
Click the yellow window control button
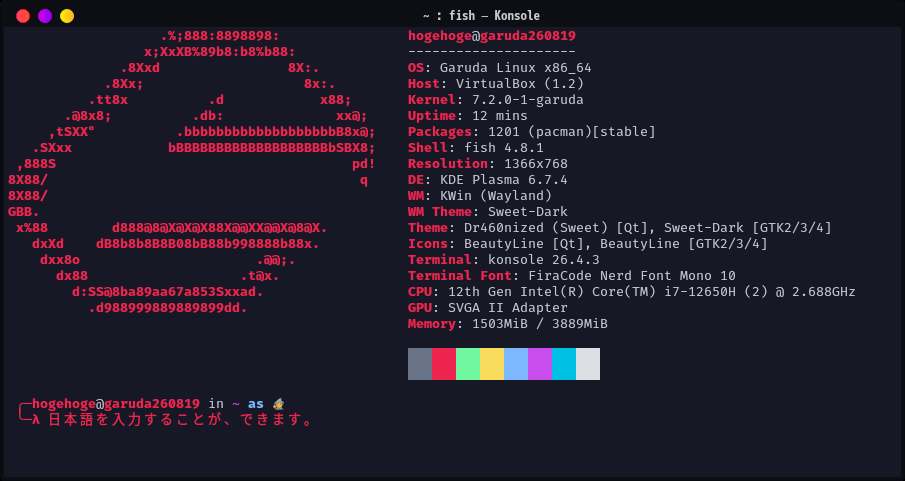[x=67, y=16]
